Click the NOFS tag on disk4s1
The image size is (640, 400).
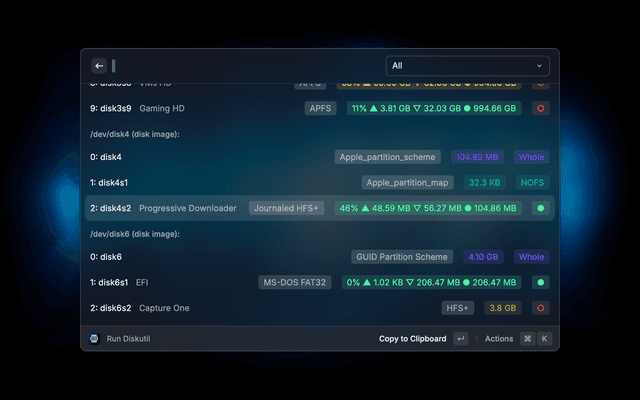coord(532,183)
